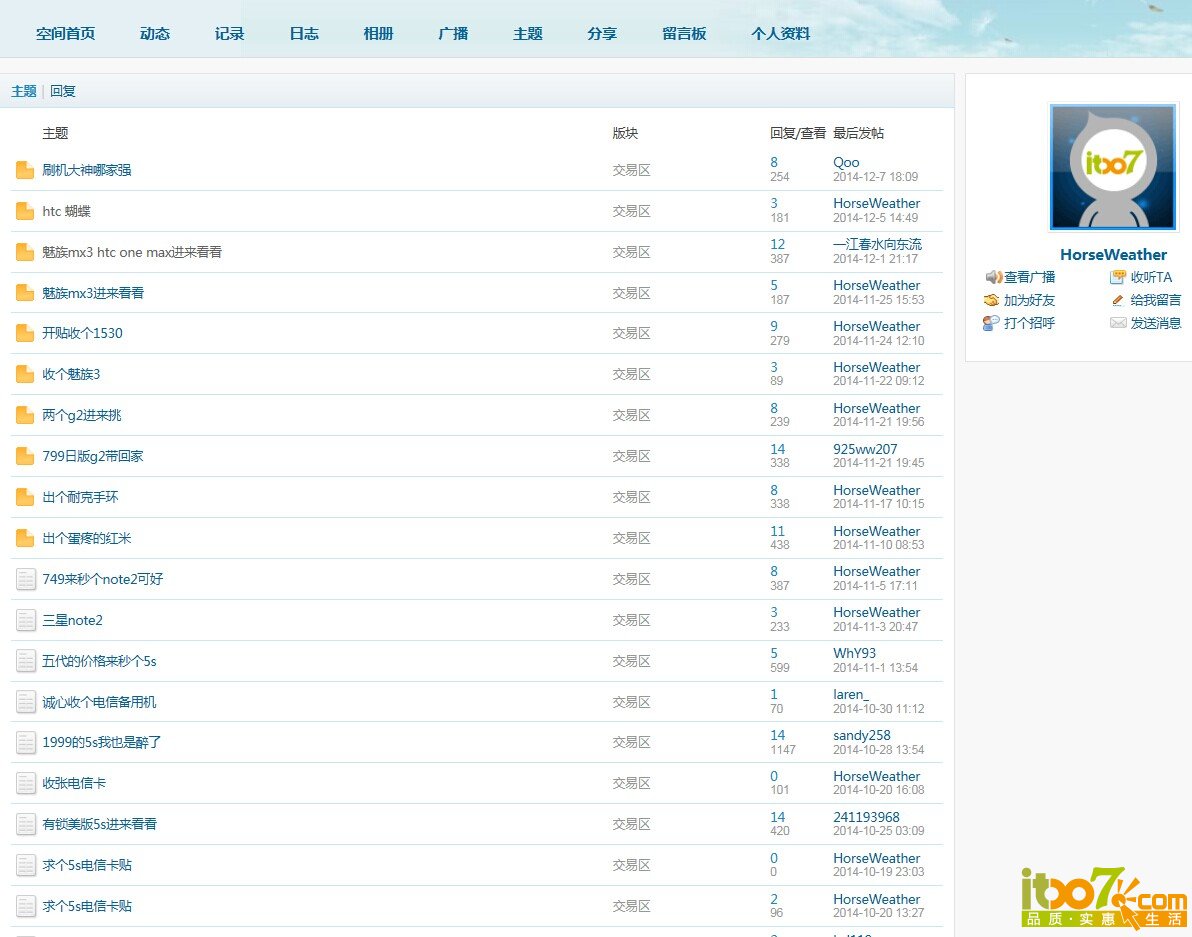Viewport: 1192px width, 937px height.
Task: Click folder icon beside 刷机大神哪家强 thread
Action: point(25,170)
